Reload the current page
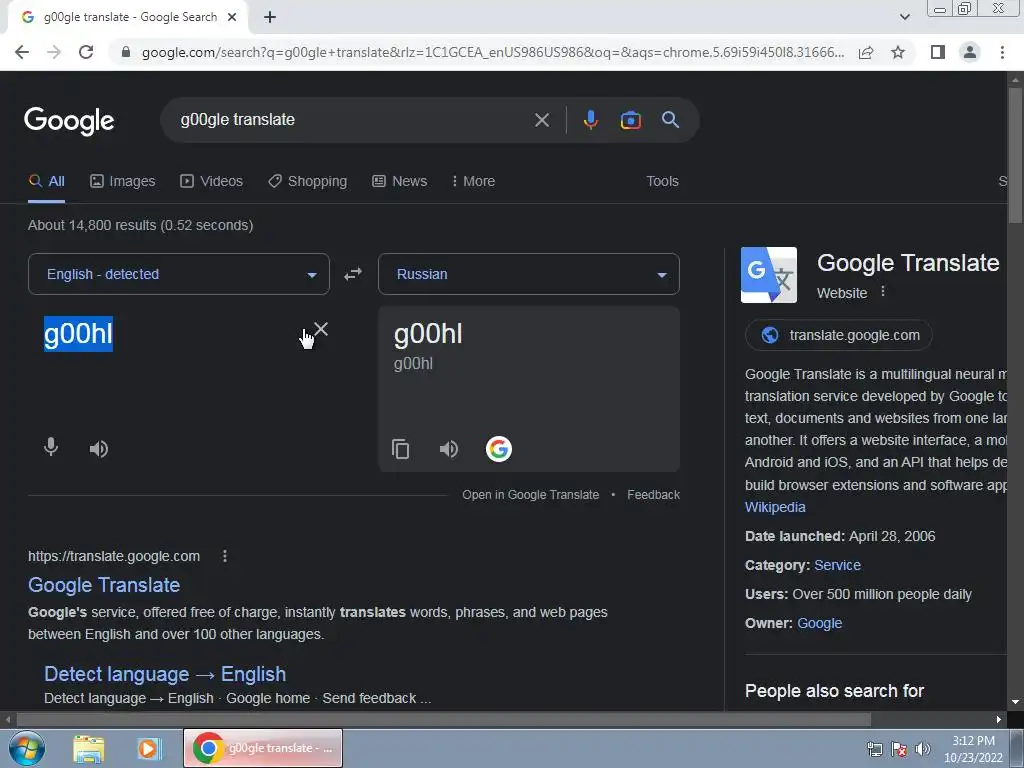 (x=86, y=52)
